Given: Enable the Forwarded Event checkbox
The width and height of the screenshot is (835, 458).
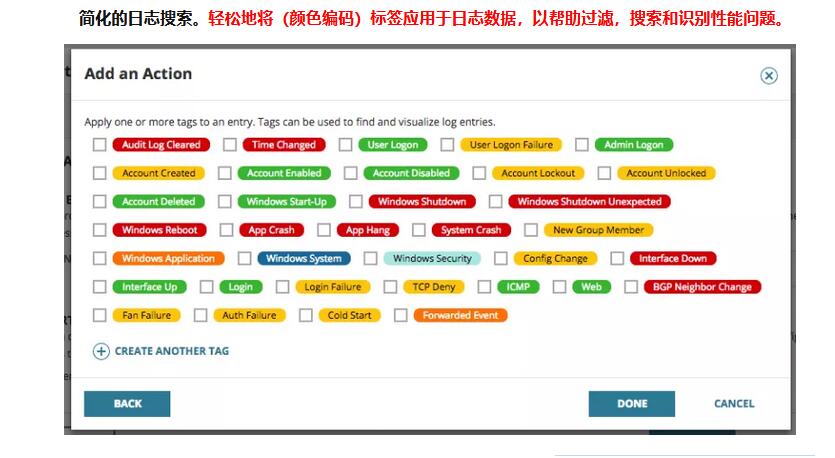Looking at the screenshot, I should 401,316.
